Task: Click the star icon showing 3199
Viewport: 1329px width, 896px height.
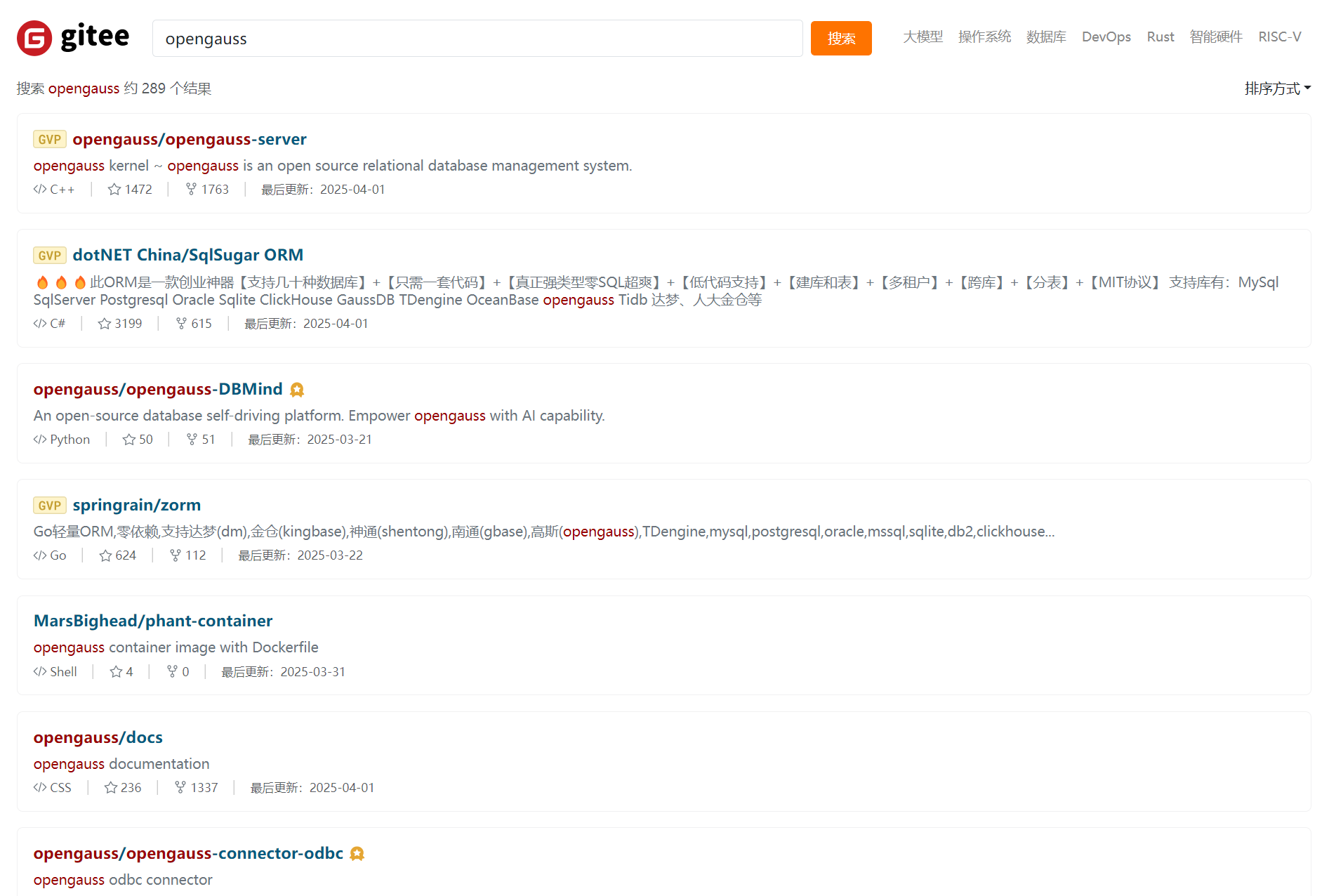Action: 105,324
